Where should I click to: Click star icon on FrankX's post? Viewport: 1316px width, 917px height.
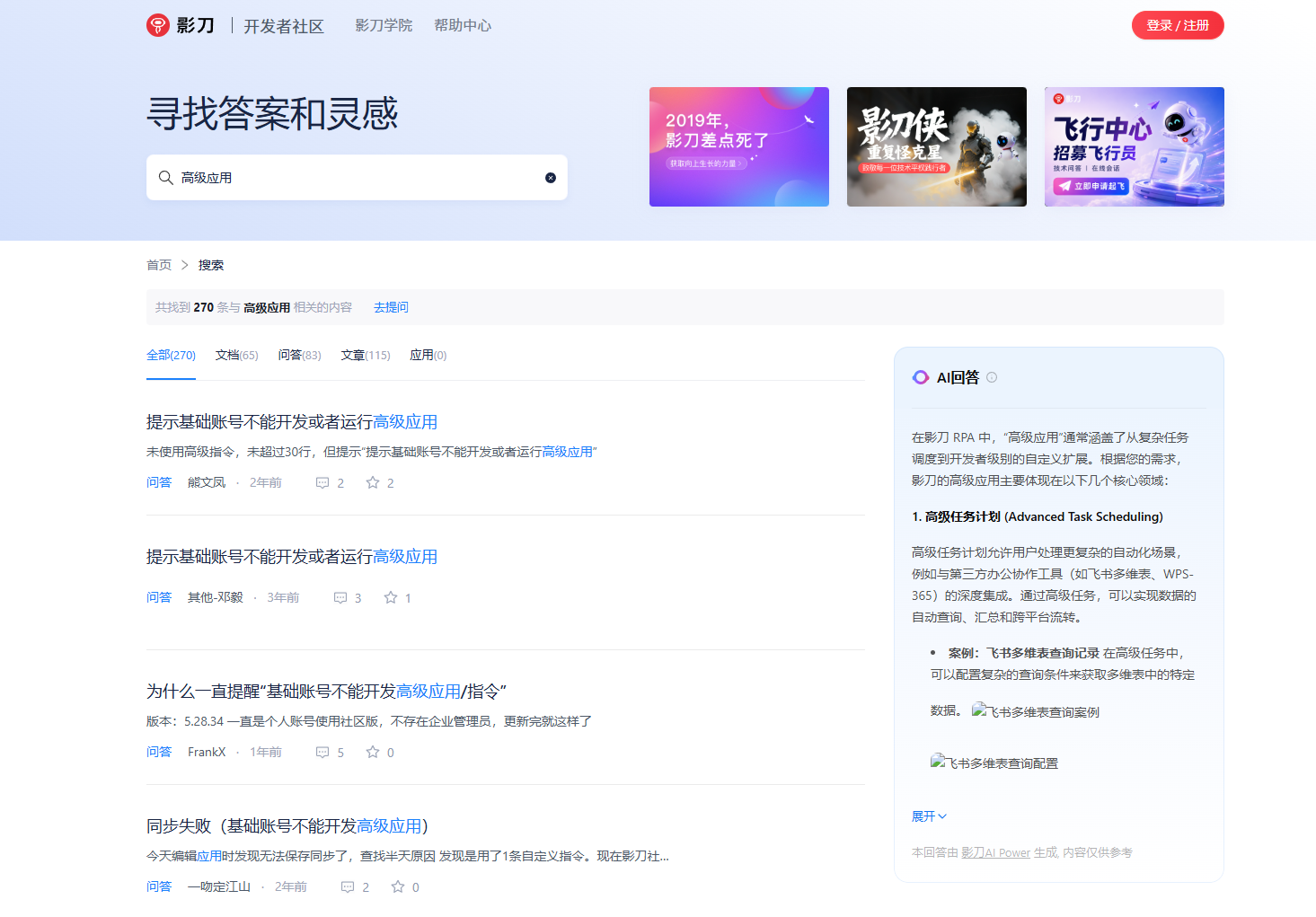pos(373,752)
